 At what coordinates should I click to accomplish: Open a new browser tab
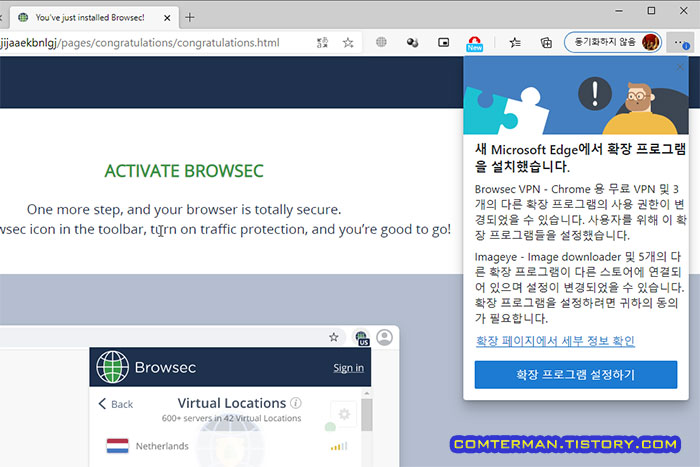click(190, 17)
